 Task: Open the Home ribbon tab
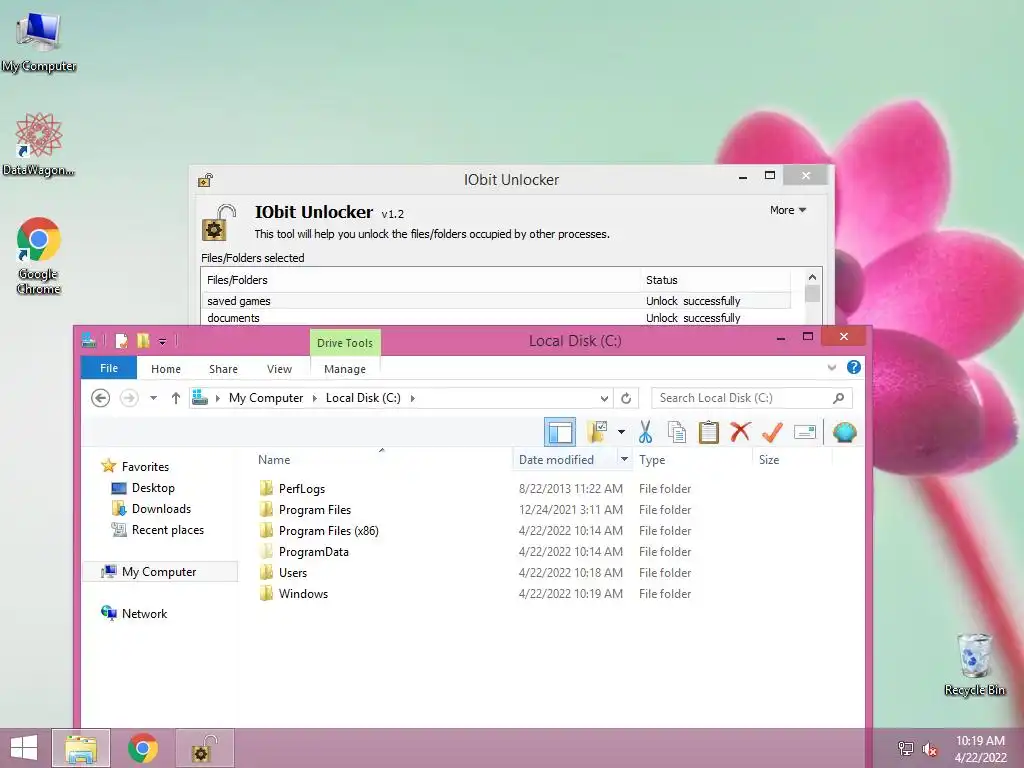point(166,369)
